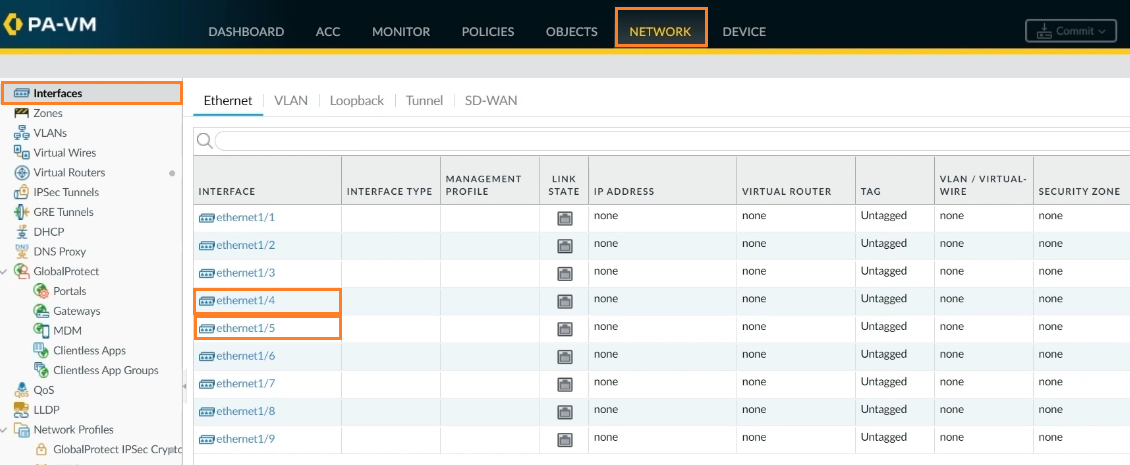This screenshot has width=1130, height=465.
Task: Open the ethernet1/1 interface link
Action: click(x=246, y=217)
